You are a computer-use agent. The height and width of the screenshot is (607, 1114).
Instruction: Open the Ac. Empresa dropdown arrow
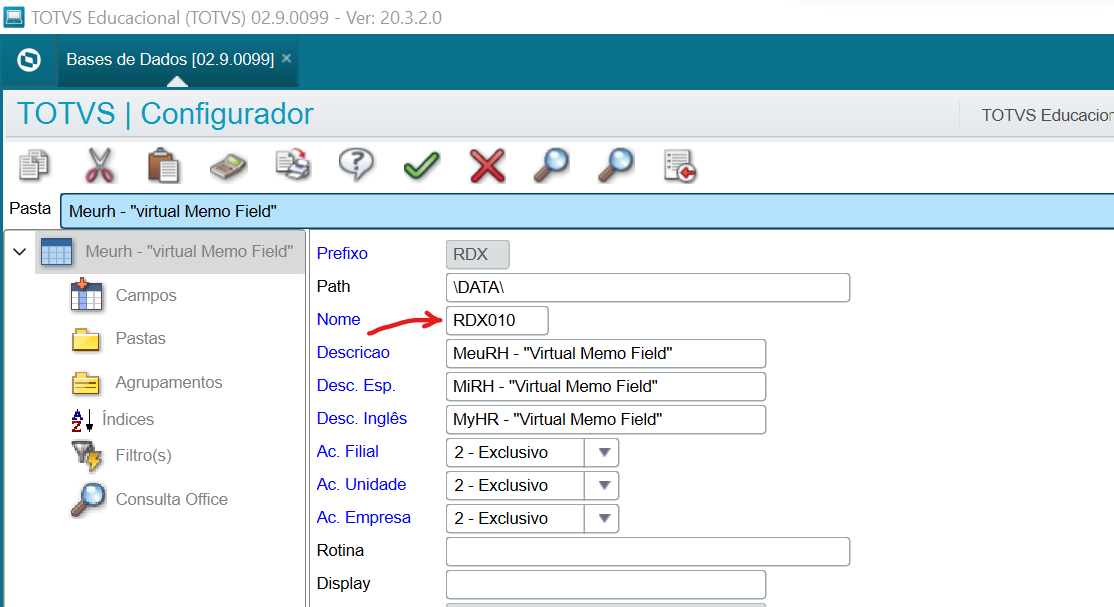click(x=603, y=518)
